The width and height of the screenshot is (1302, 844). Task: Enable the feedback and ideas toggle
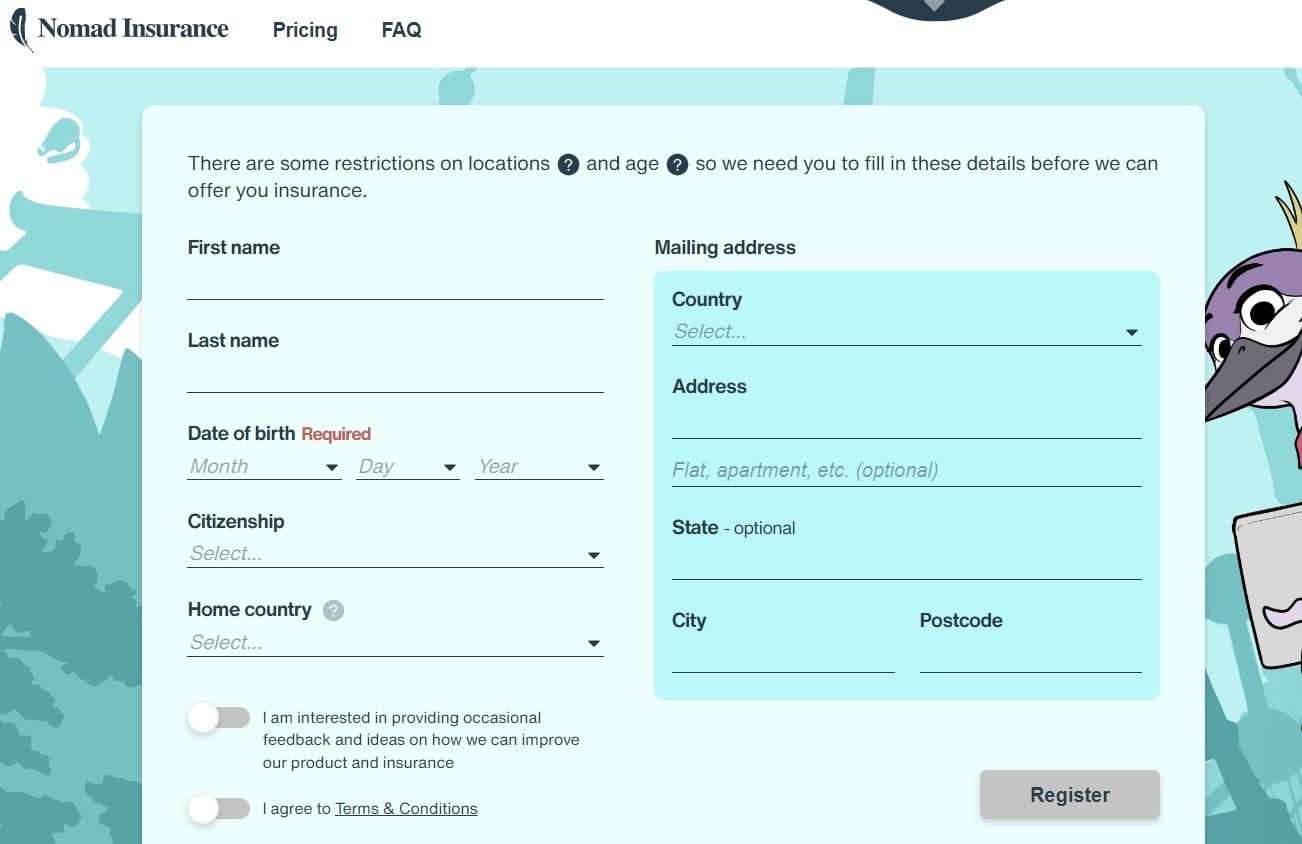(219, 718)
